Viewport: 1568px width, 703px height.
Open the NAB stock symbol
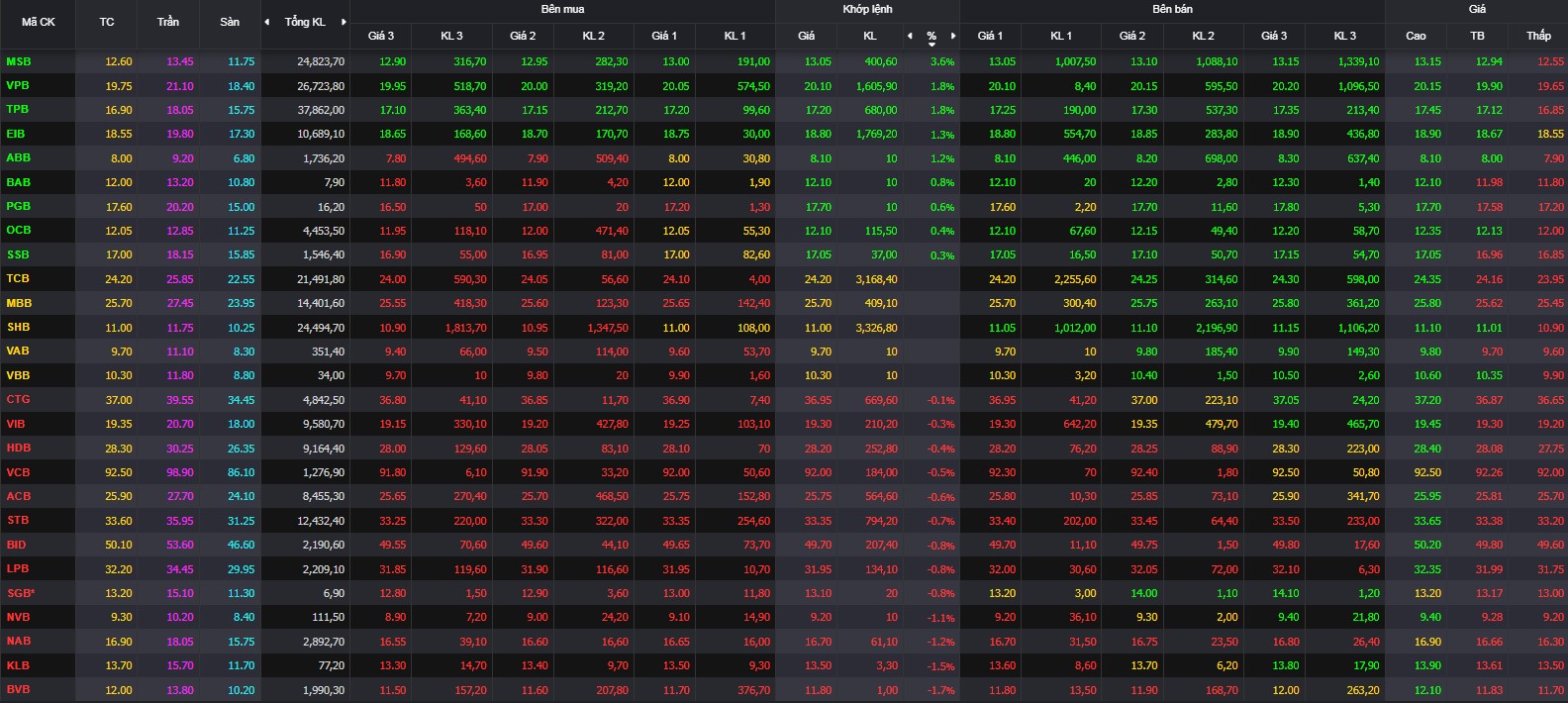[x=18, y=641]
